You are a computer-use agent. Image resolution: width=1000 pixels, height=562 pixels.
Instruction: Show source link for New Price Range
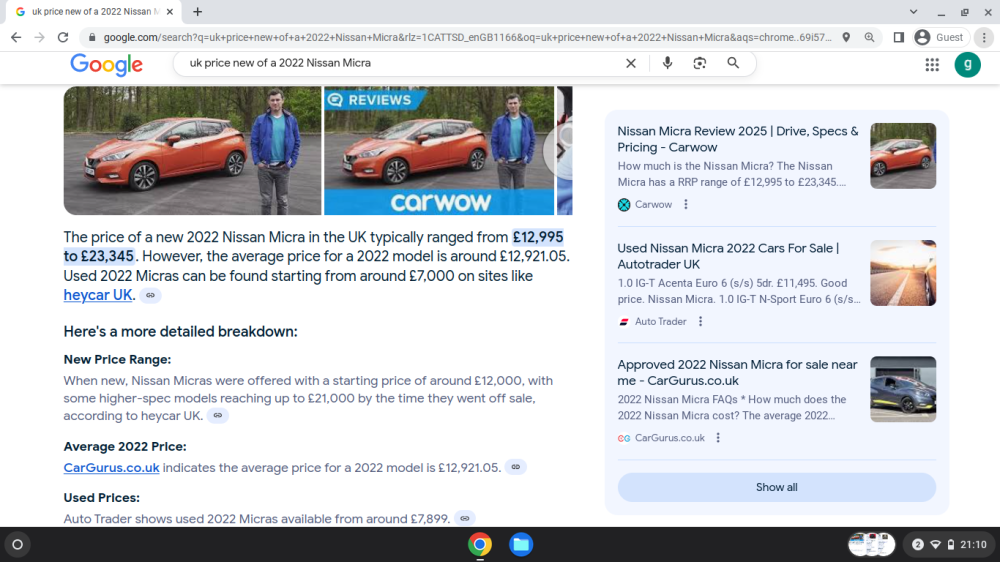[217, 416]
